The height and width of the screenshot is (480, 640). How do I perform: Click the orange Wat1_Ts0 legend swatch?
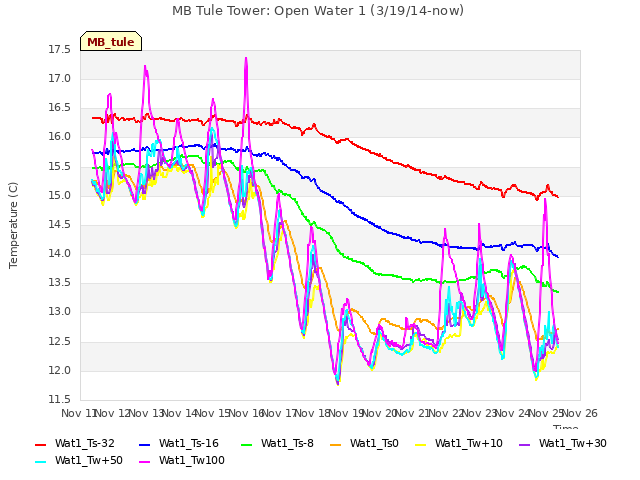click(336, 444)
